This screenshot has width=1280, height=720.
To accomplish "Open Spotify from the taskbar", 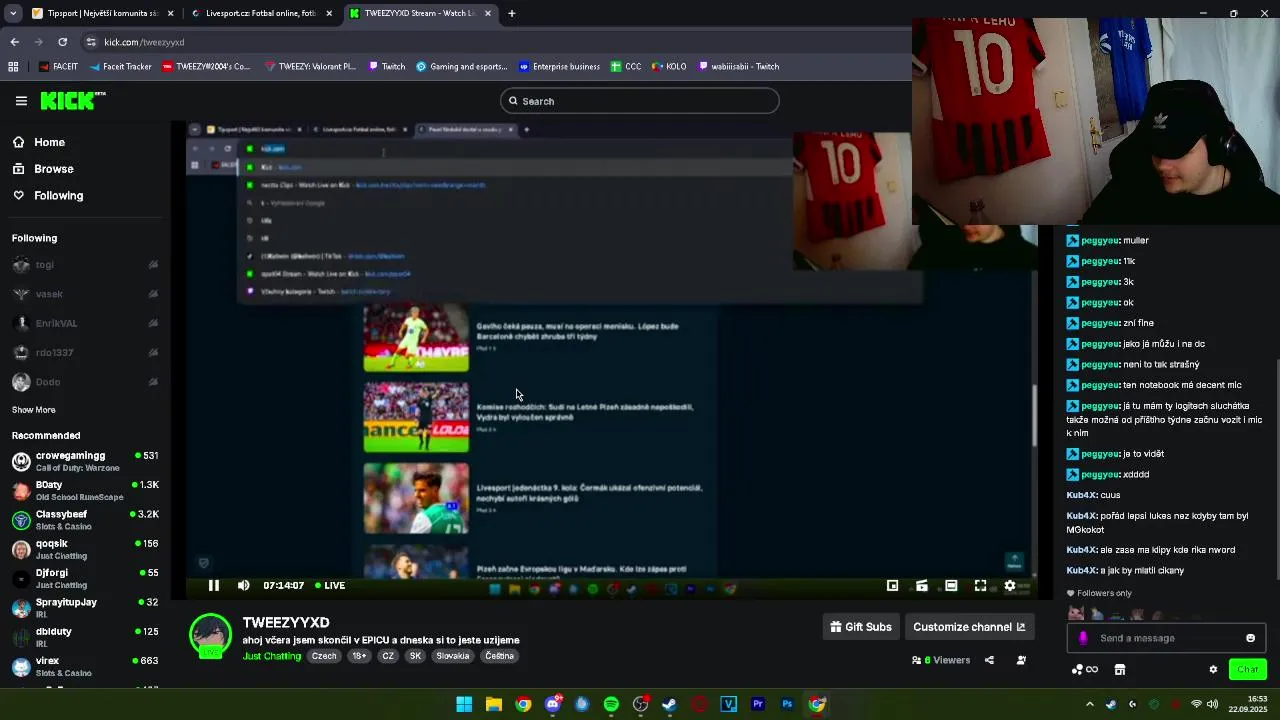I will (611, 704).
